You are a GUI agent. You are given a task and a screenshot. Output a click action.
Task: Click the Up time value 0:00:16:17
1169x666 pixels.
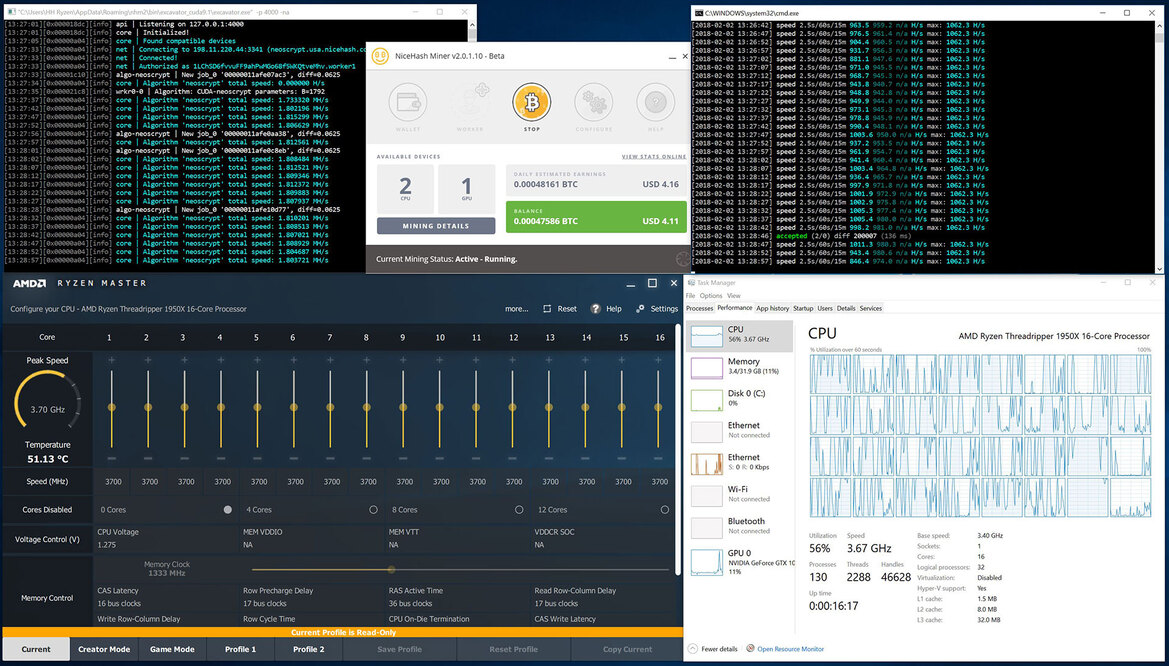click(834, 606)
